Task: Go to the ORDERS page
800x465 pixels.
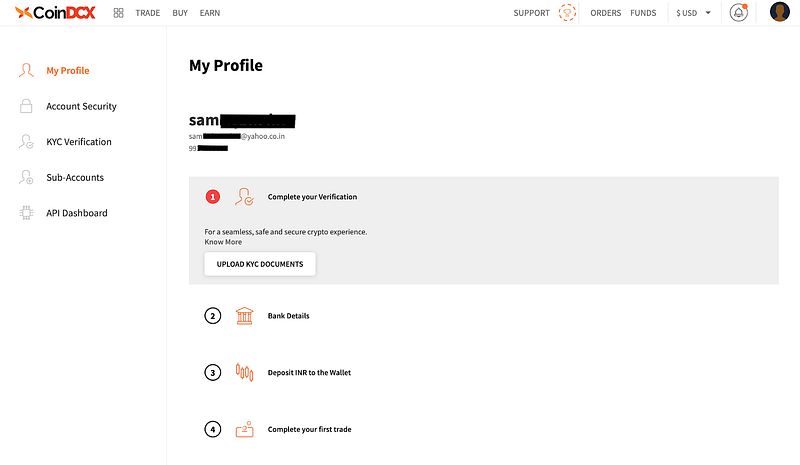Action: tap(606, 13)
